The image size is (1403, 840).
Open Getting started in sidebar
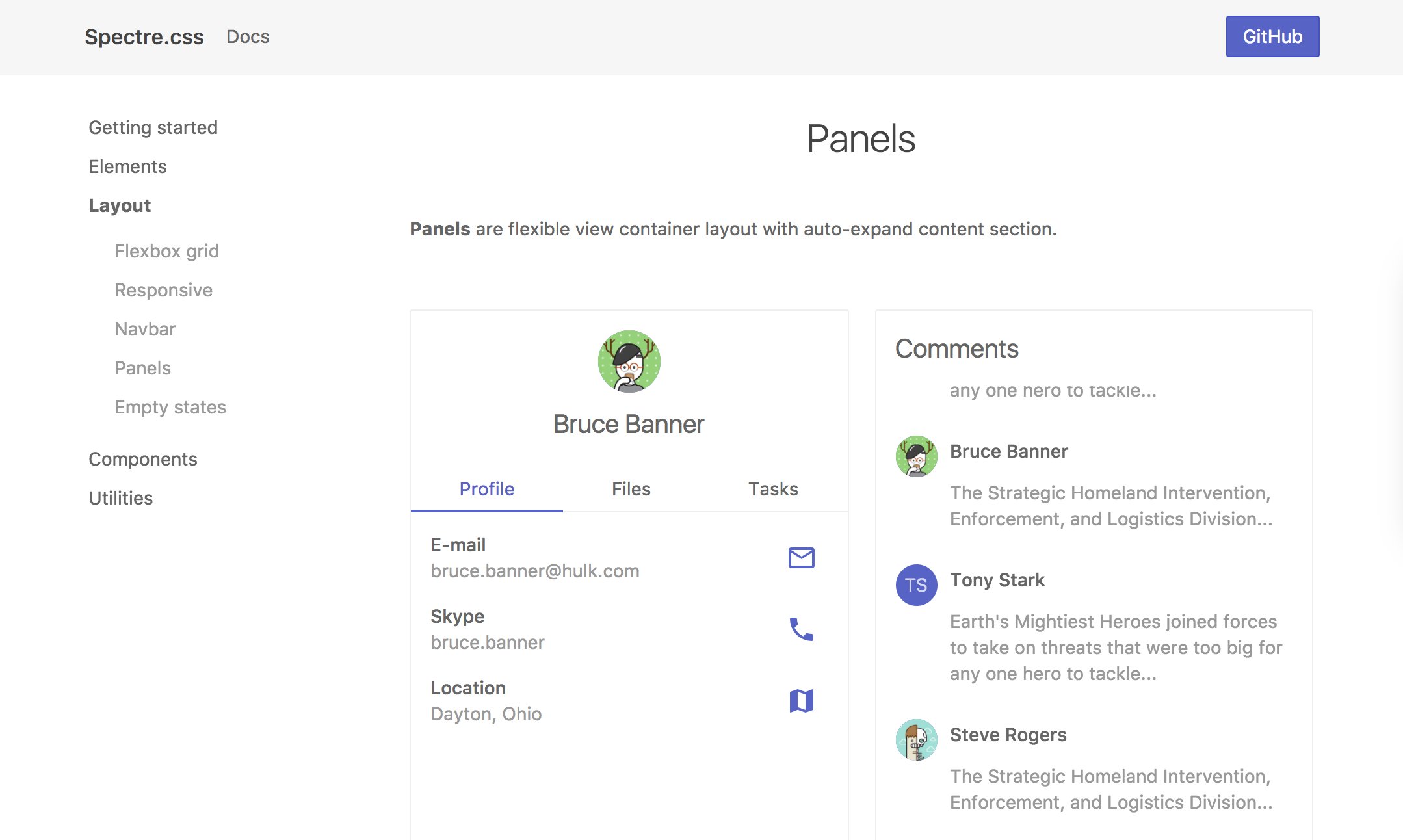153,127
